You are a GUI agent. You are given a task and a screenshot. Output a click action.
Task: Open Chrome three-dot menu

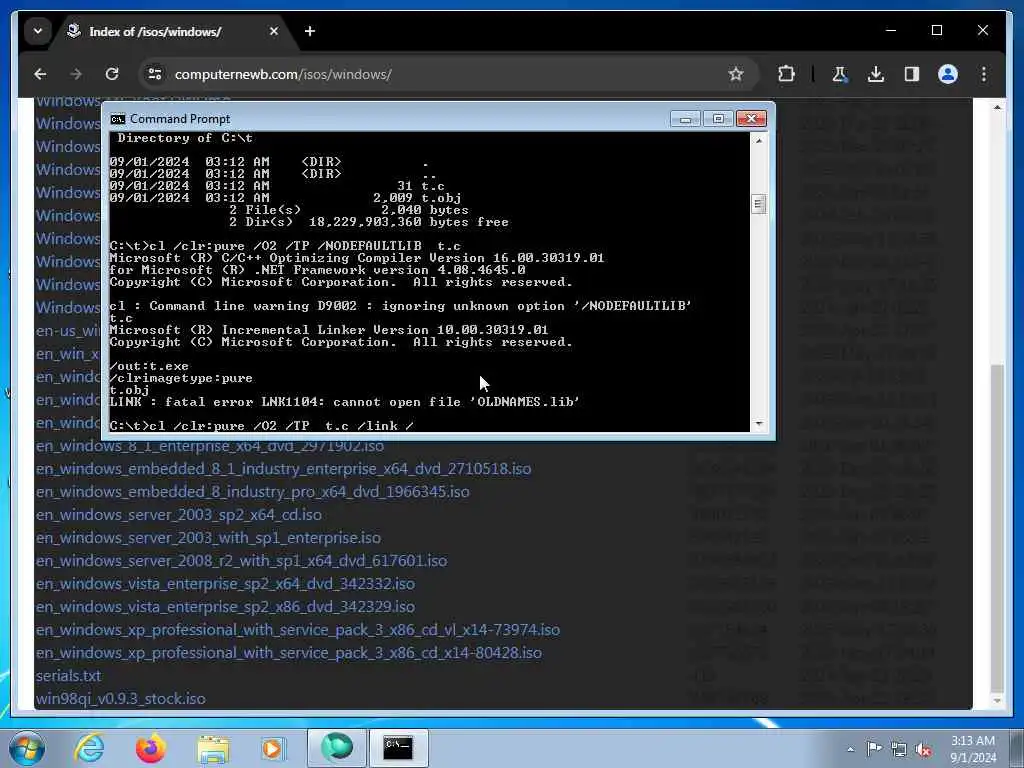[984, 74]
